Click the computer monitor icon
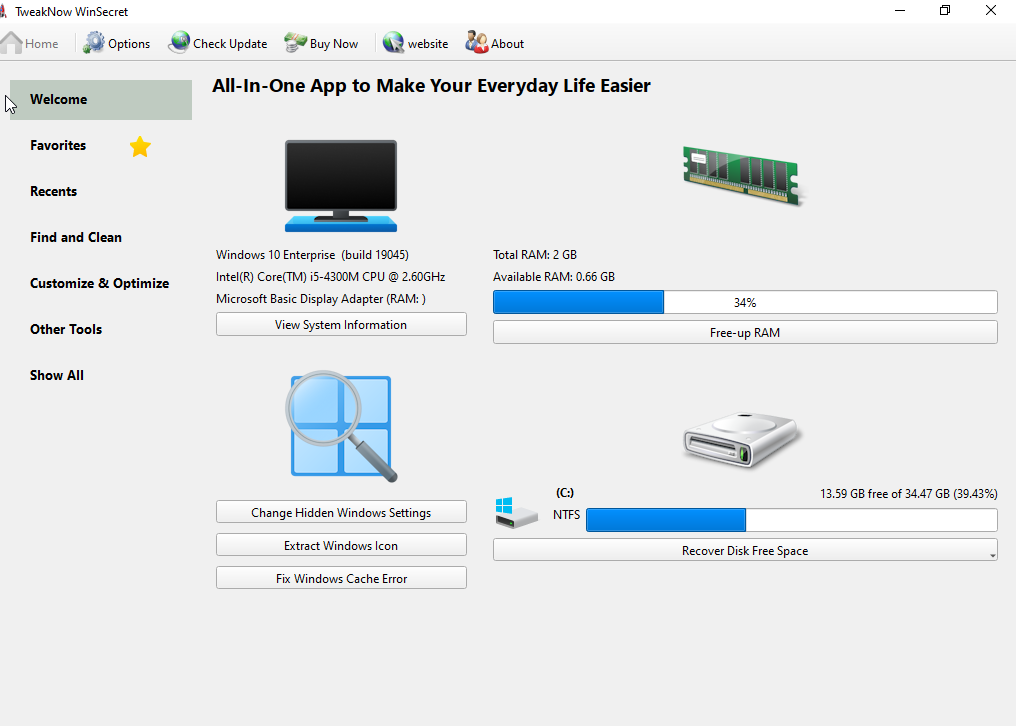The height and width of the screenshot is (726, 1017). click(341, 186)
